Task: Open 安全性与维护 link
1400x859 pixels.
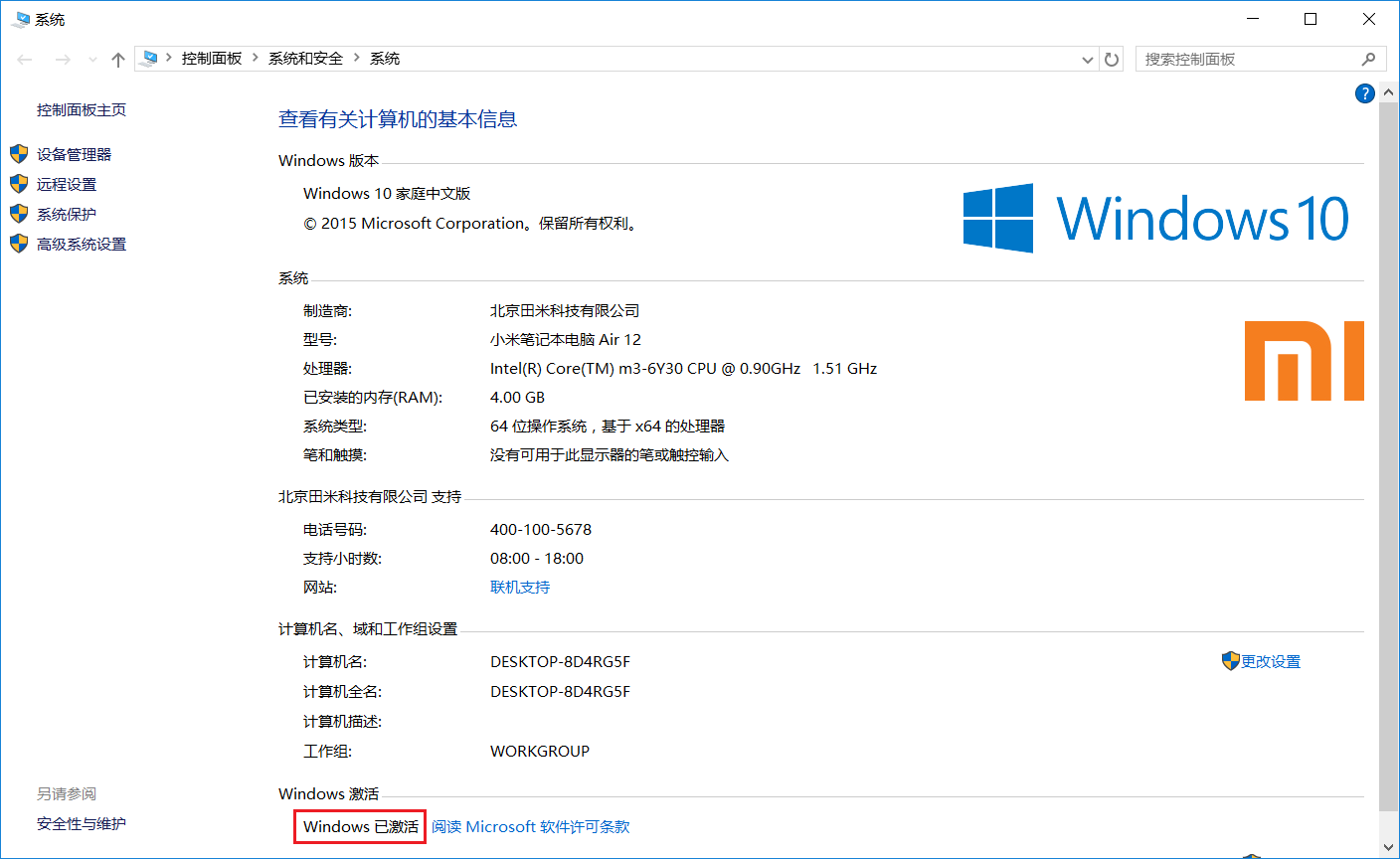Action: click(x=82, y=823)
